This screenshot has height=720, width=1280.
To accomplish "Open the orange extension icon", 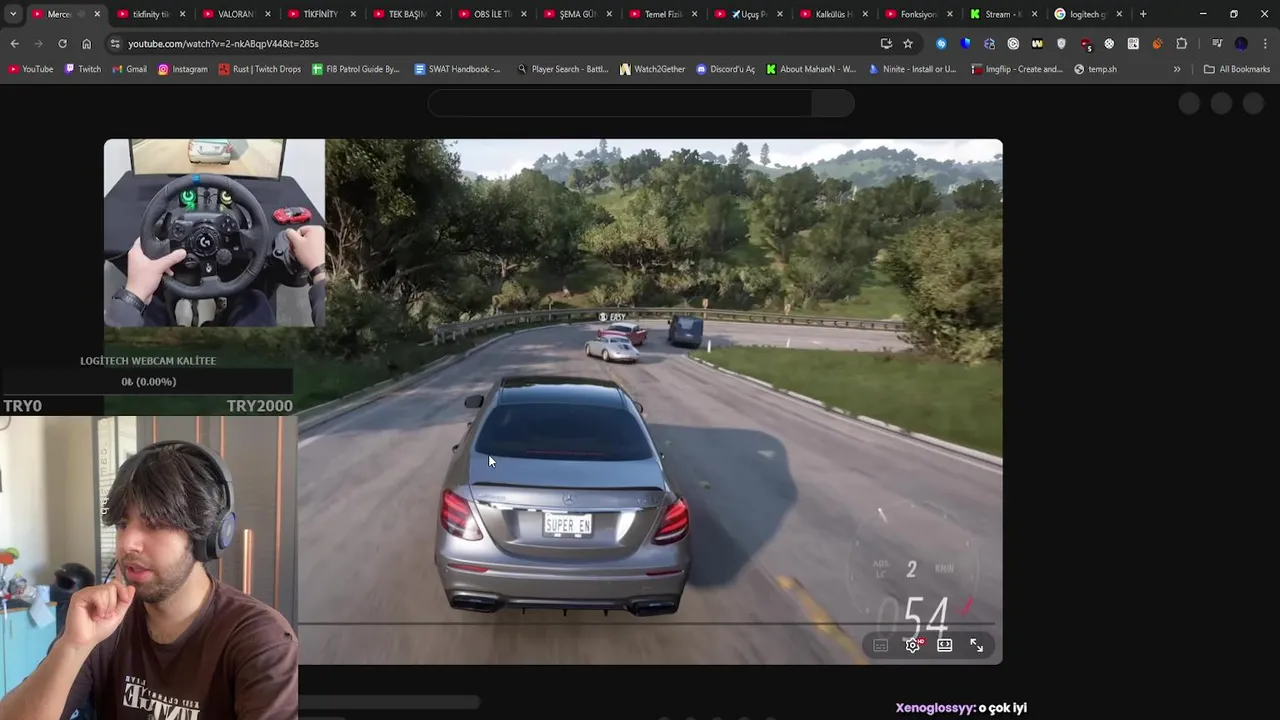I will click(x=1157, y=44).
